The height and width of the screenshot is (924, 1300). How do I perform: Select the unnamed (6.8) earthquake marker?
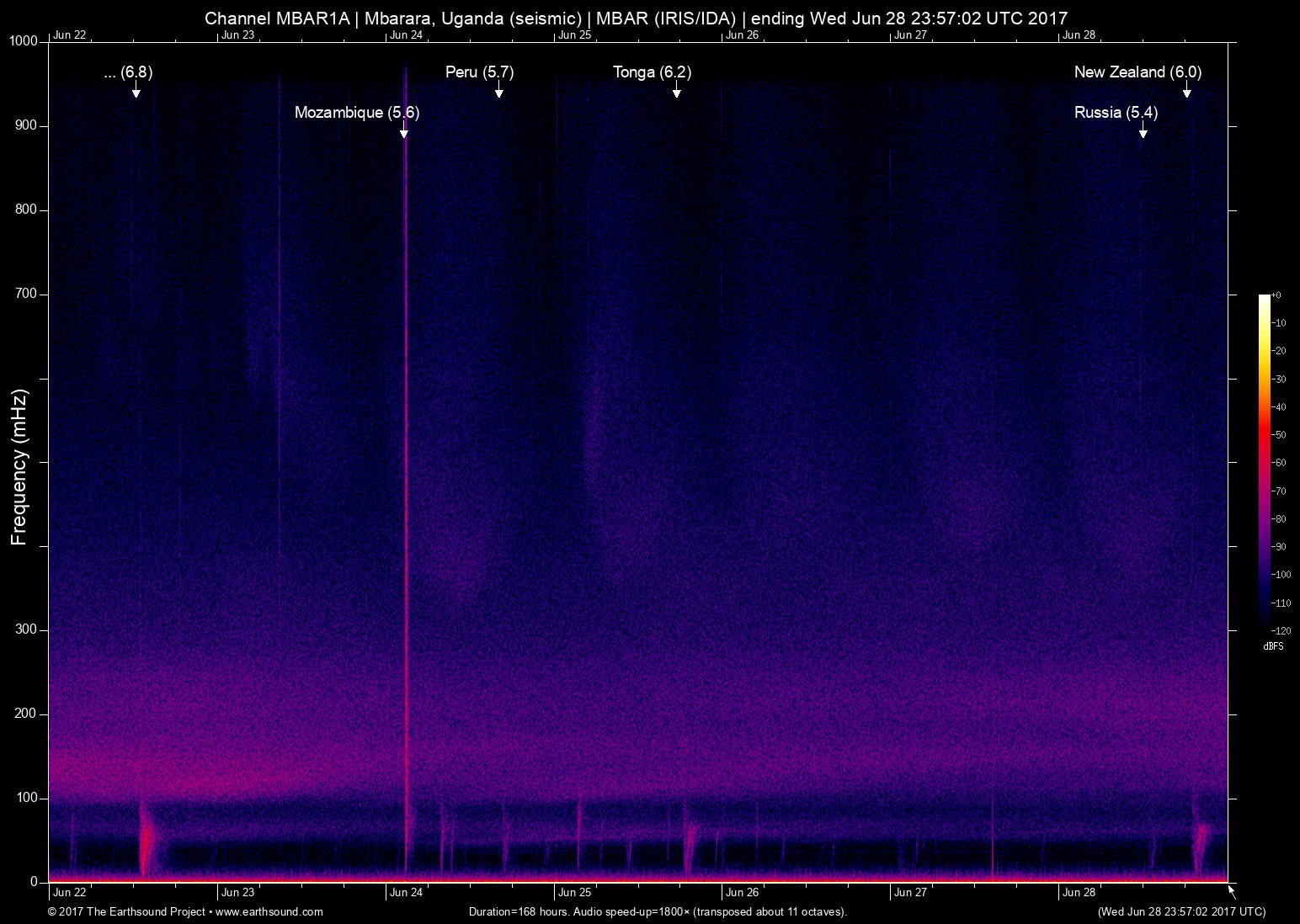coord(135,93)
